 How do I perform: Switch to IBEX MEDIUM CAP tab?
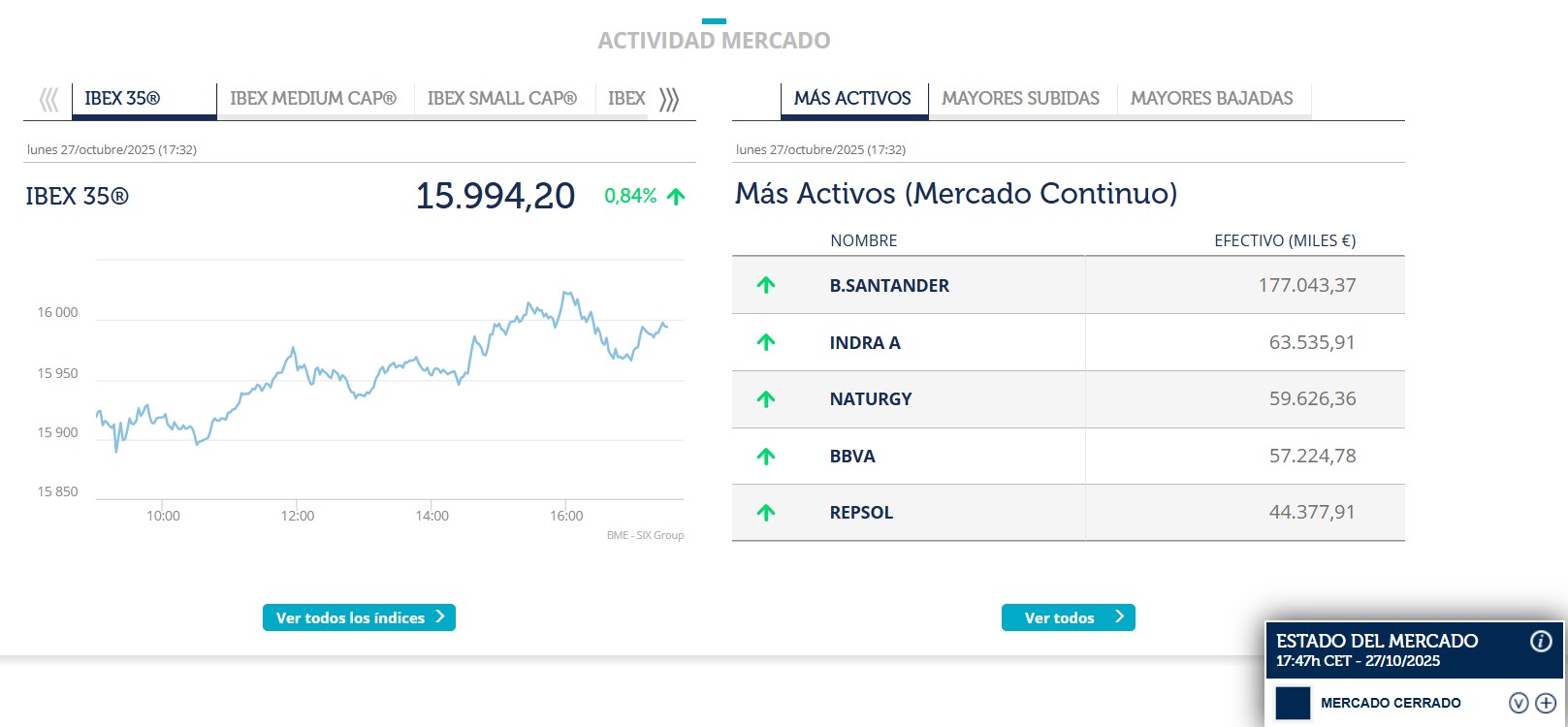coord(313,99)
